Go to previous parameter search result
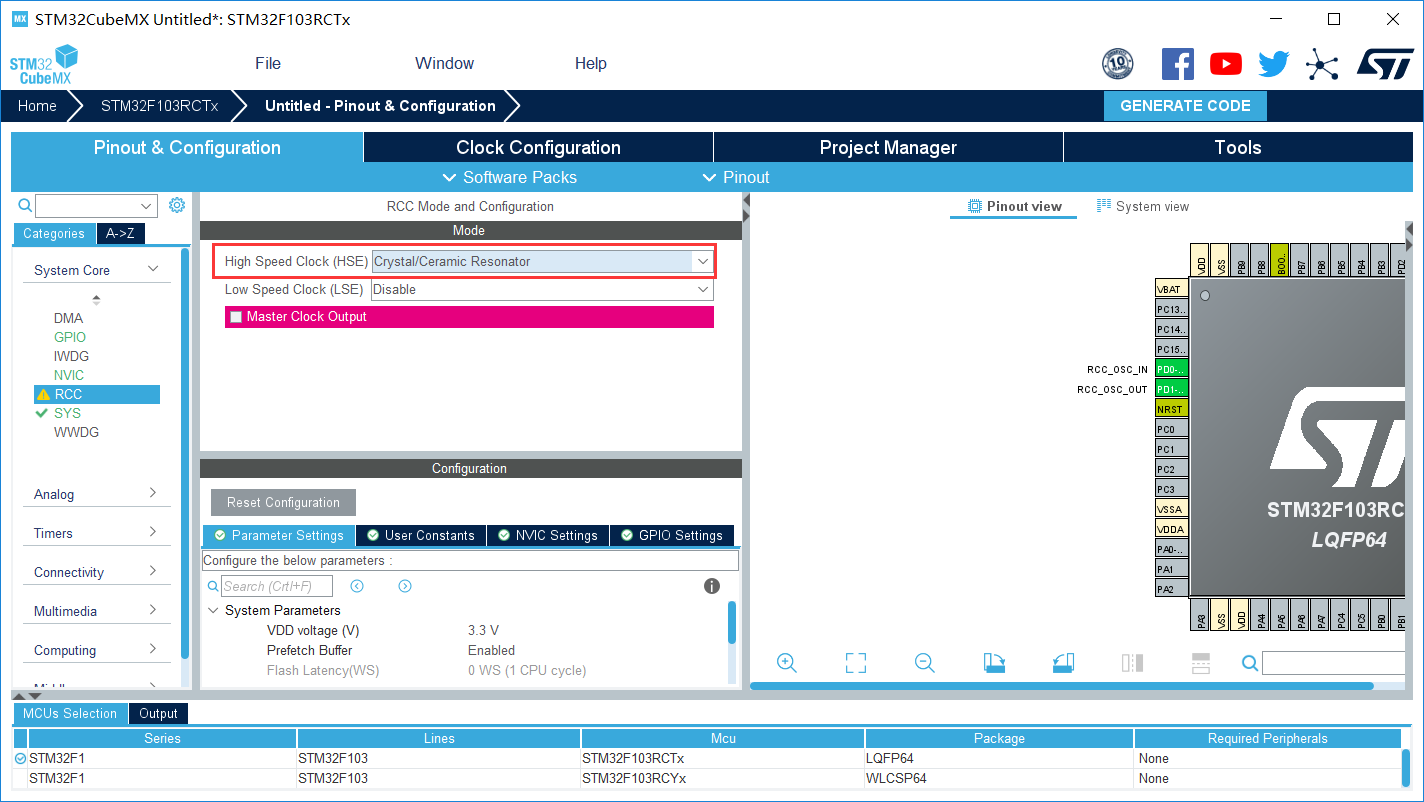Viewport: 1424px width, 802px height. [x=357, y=586]
